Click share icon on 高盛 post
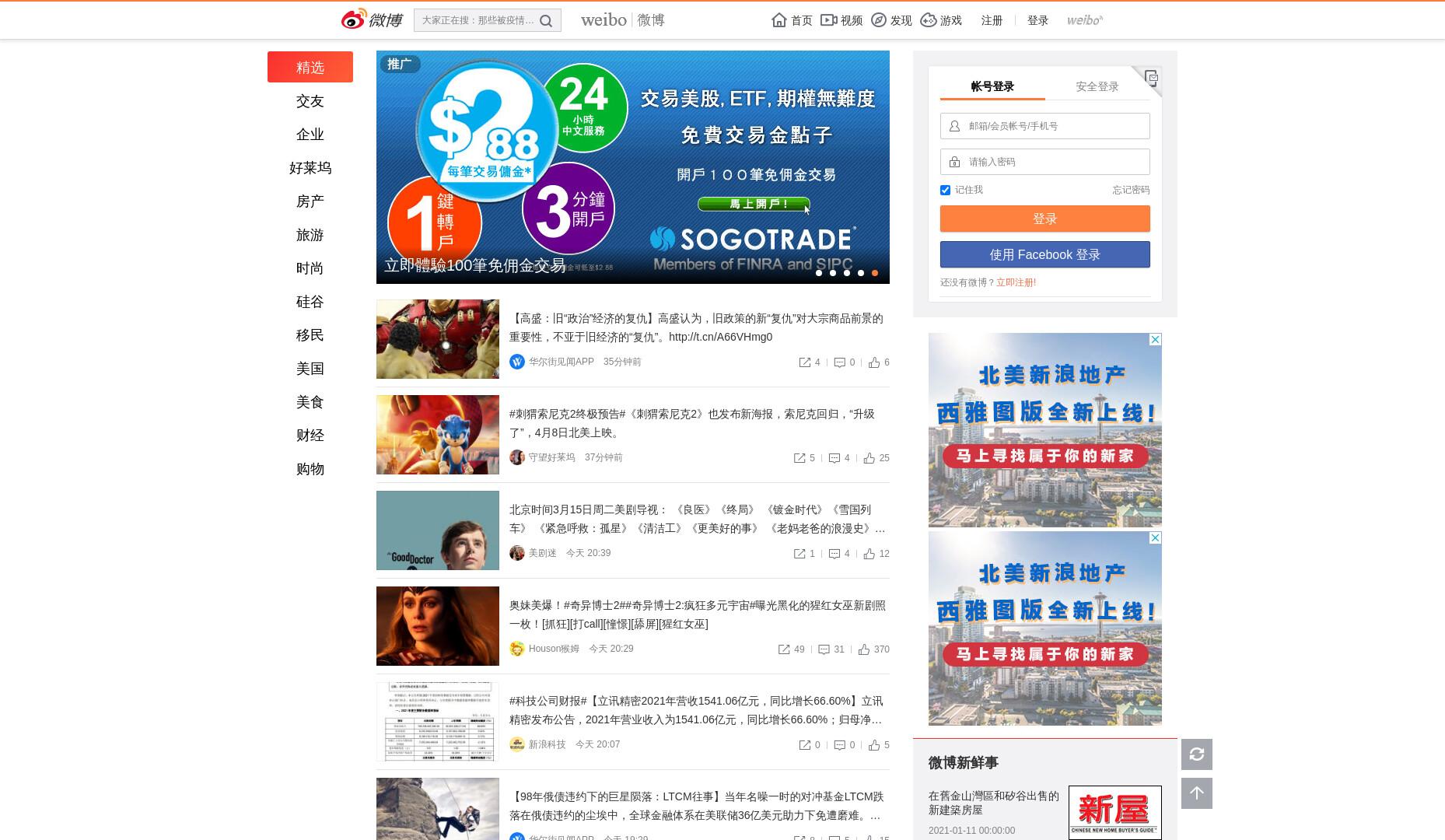This screenshot has height=840, width=1445. point(805,362)
